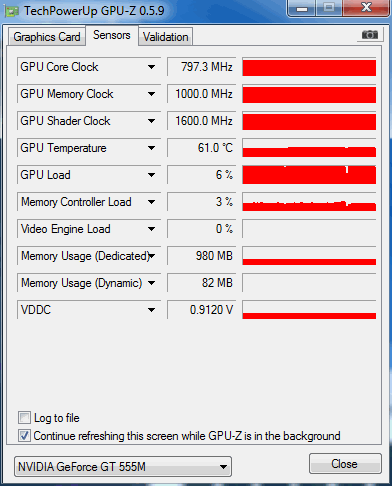392x486 pixels.
Task: Open the GPU Load sensor dropdown
Action: (151, 175)
